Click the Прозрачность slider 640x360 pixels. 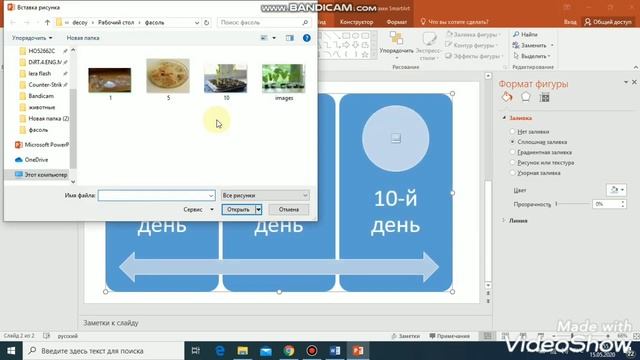click(x=572, y=204)
